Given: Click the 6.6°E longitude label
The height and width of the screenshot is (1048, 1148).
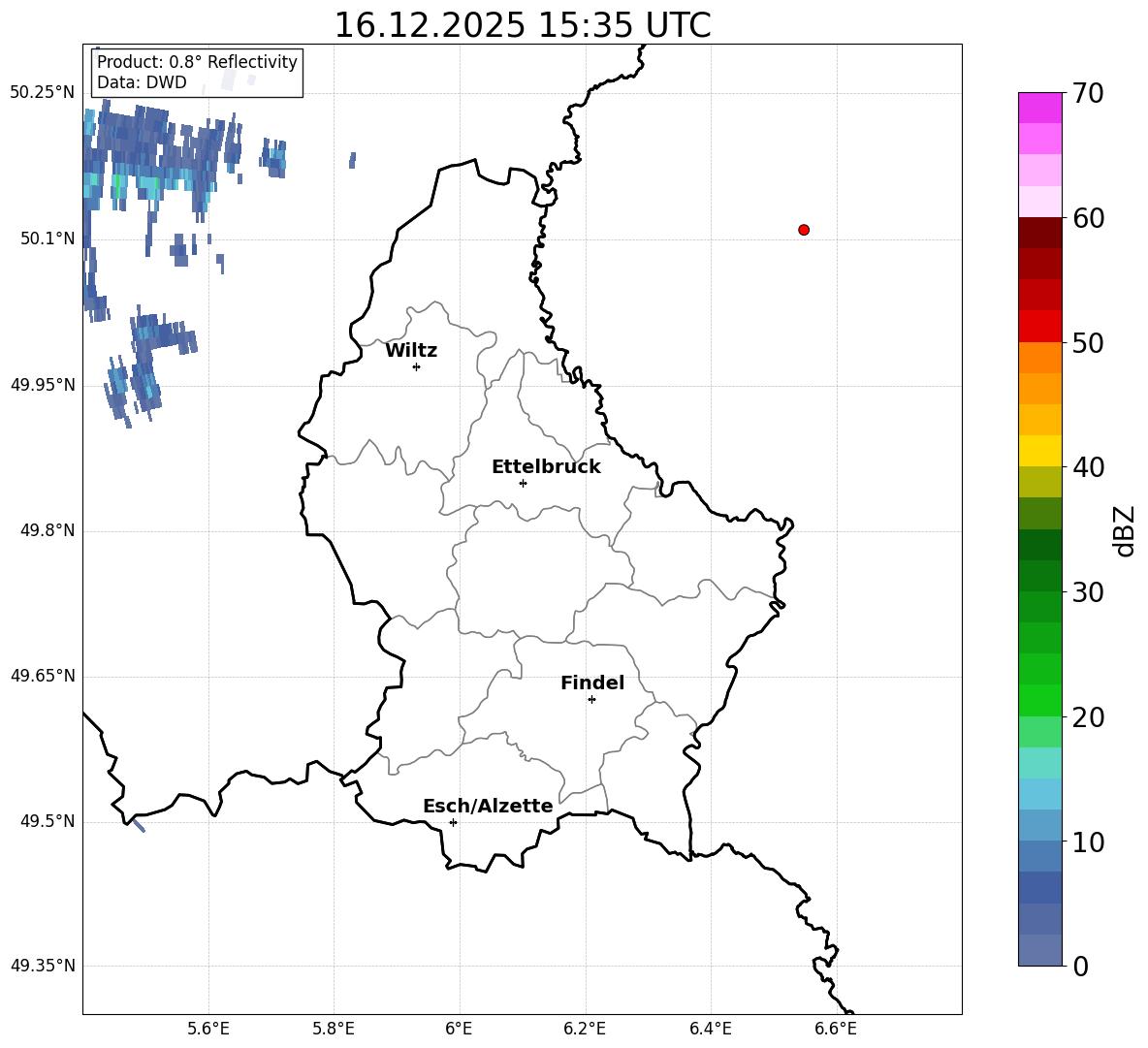Looking at the screenshot, I should pos(836,1029).
